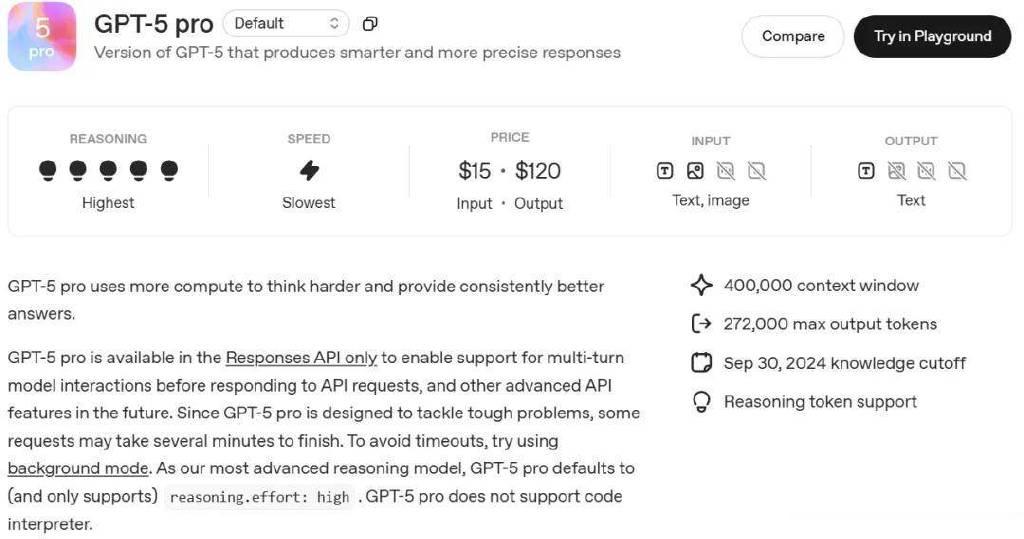This screenshot has width=1024, height=539.
Task: Click the first reasoning lightbulb icon
Action: pos(48,170)
